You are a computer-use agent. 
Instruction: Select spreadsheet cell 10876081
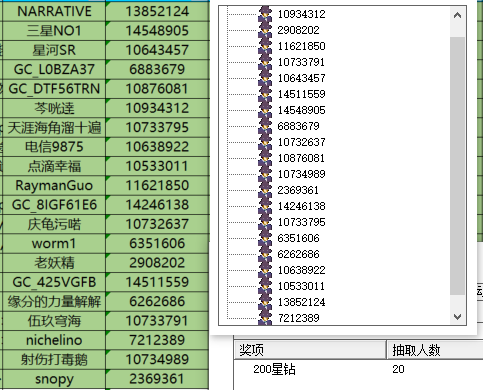[157, 89]
